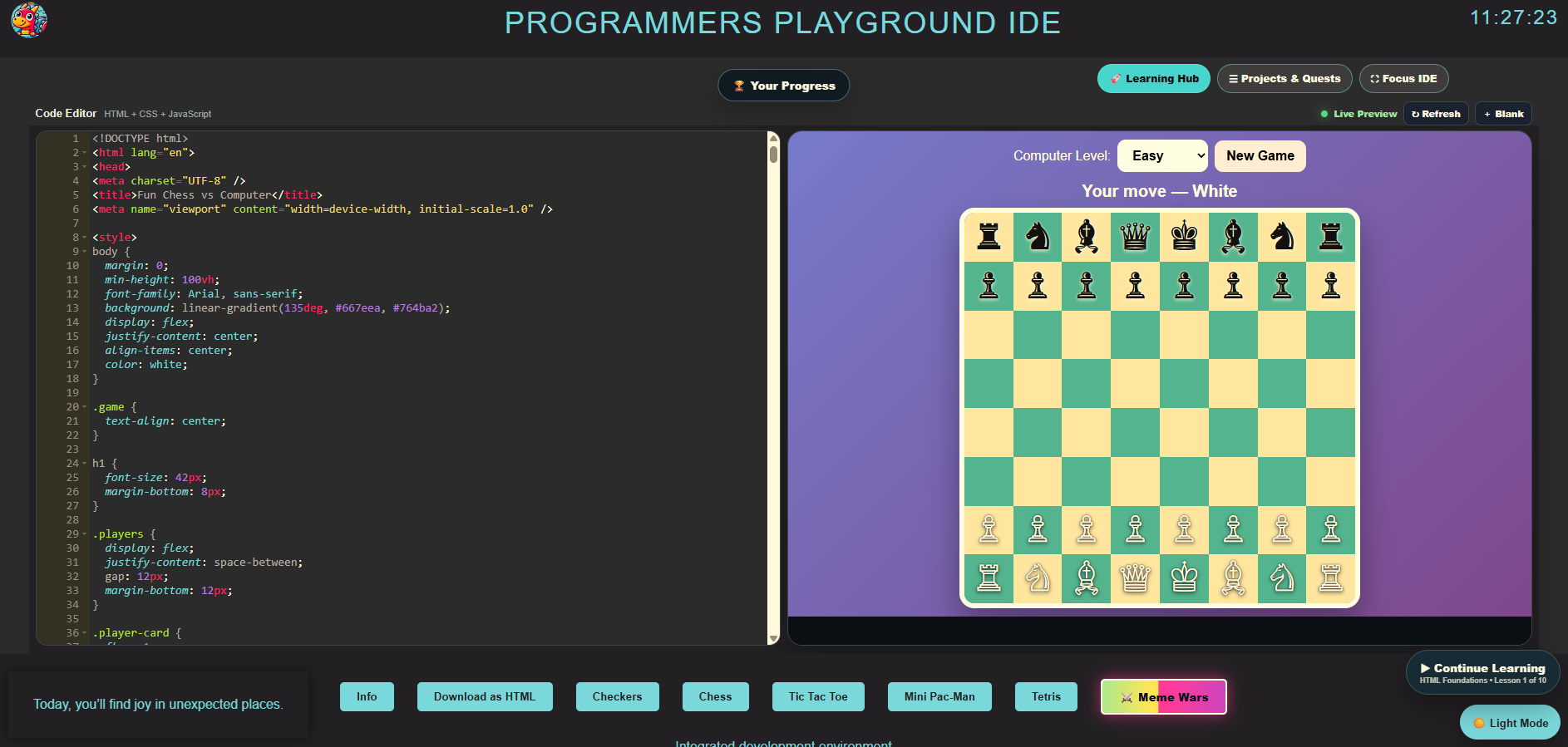The image size is (1568, 747).
Task: Load the Mini Pac-Man sample
Action: coord(939,697)
